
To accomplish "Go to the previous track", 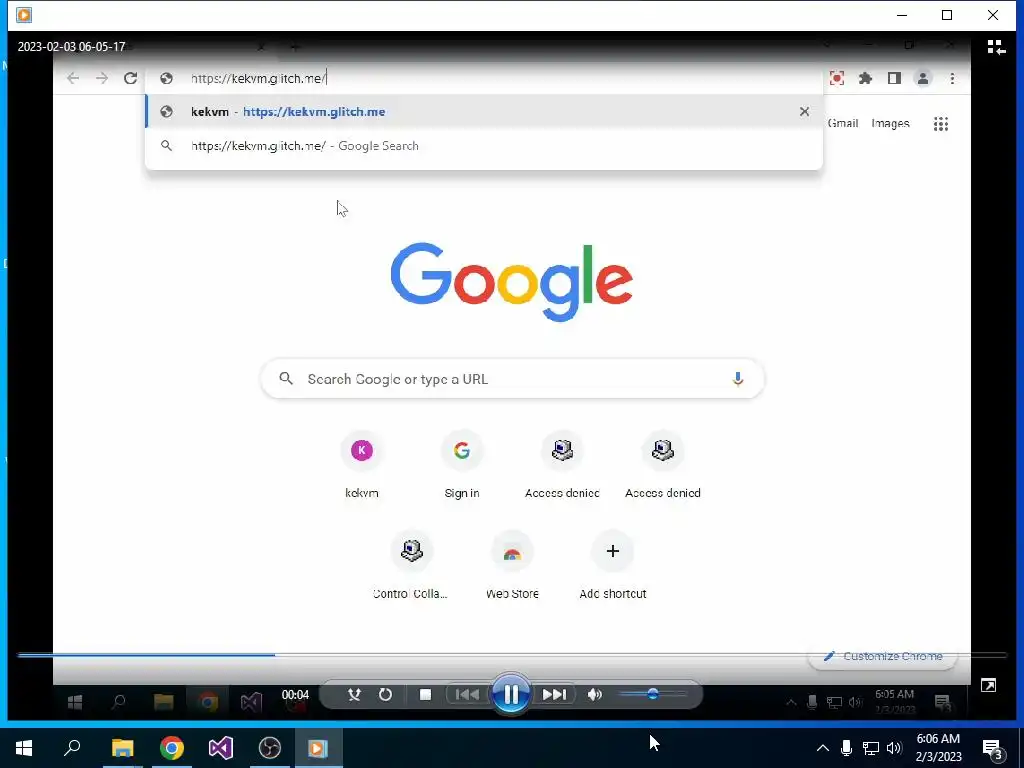I will point(466,694).
